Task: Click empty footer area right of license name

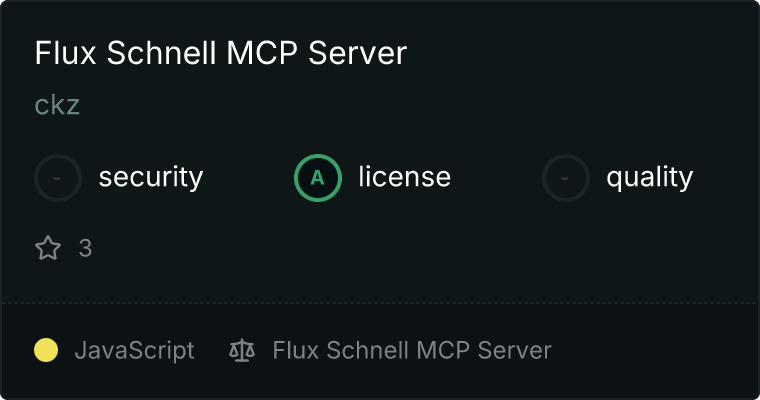Action: pos(652,350)
